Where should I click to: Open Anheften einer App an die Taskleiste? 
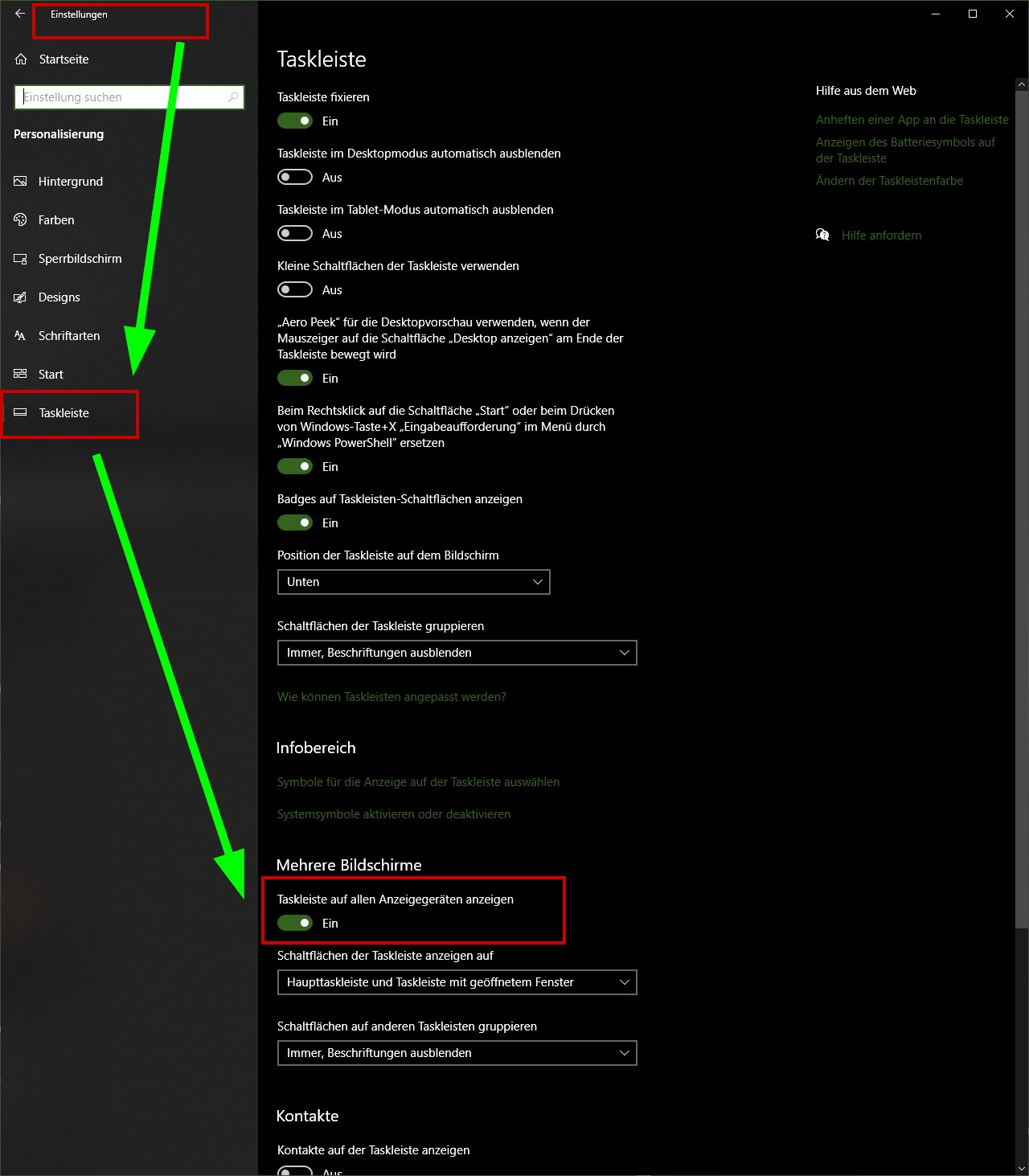(912, 119)
